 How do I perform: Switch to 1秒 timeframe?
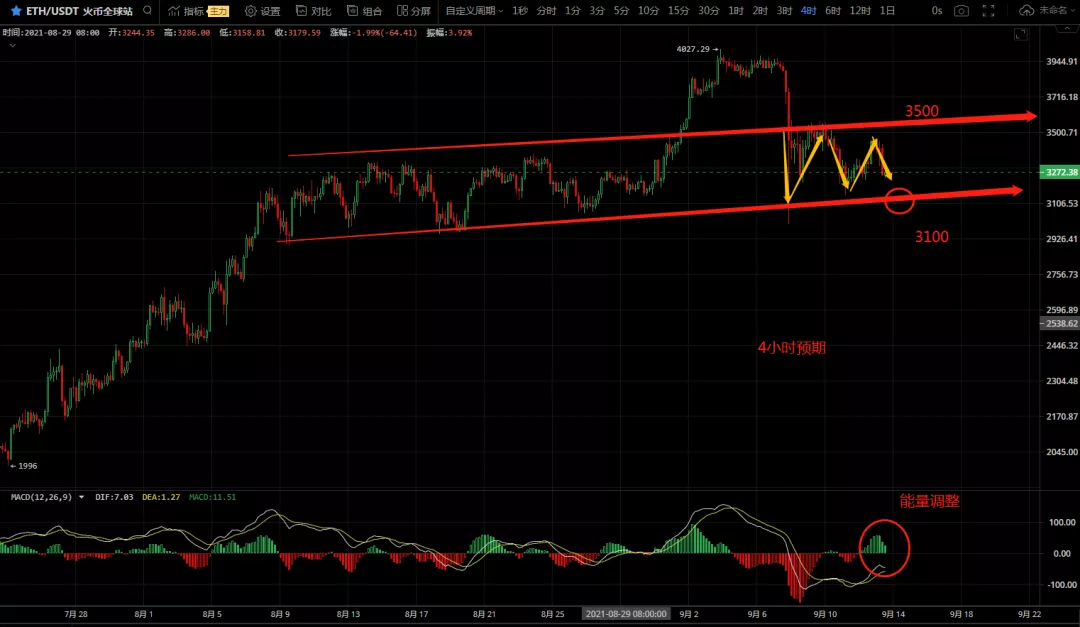coord(520,11)
